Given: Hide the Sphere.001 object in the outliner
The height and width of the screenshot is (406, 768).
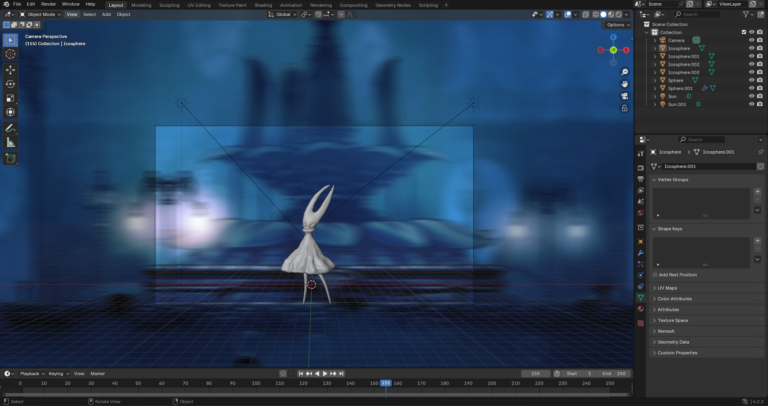Looking at the screenshot, I should tap(751, 88).
